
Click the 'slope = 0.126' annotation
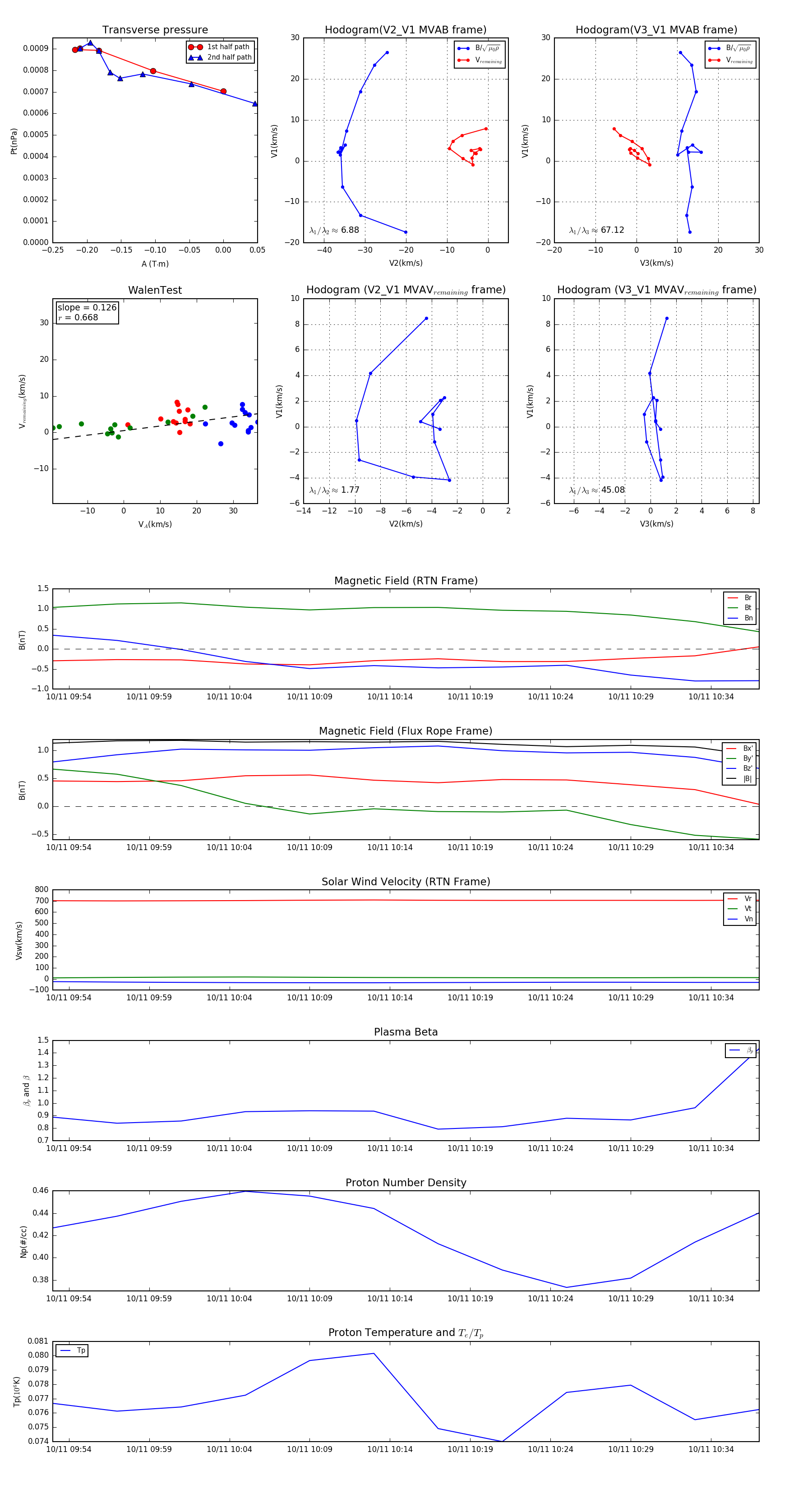click(x=87, y=308)
